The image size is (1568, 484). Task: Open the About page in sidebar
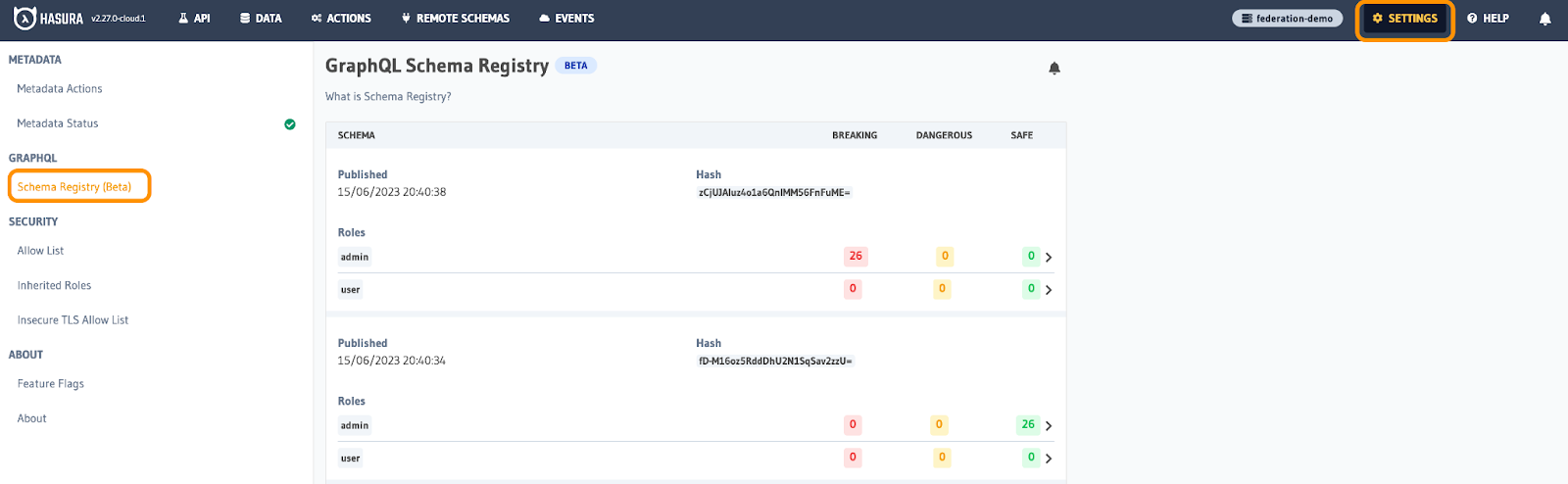32,418
